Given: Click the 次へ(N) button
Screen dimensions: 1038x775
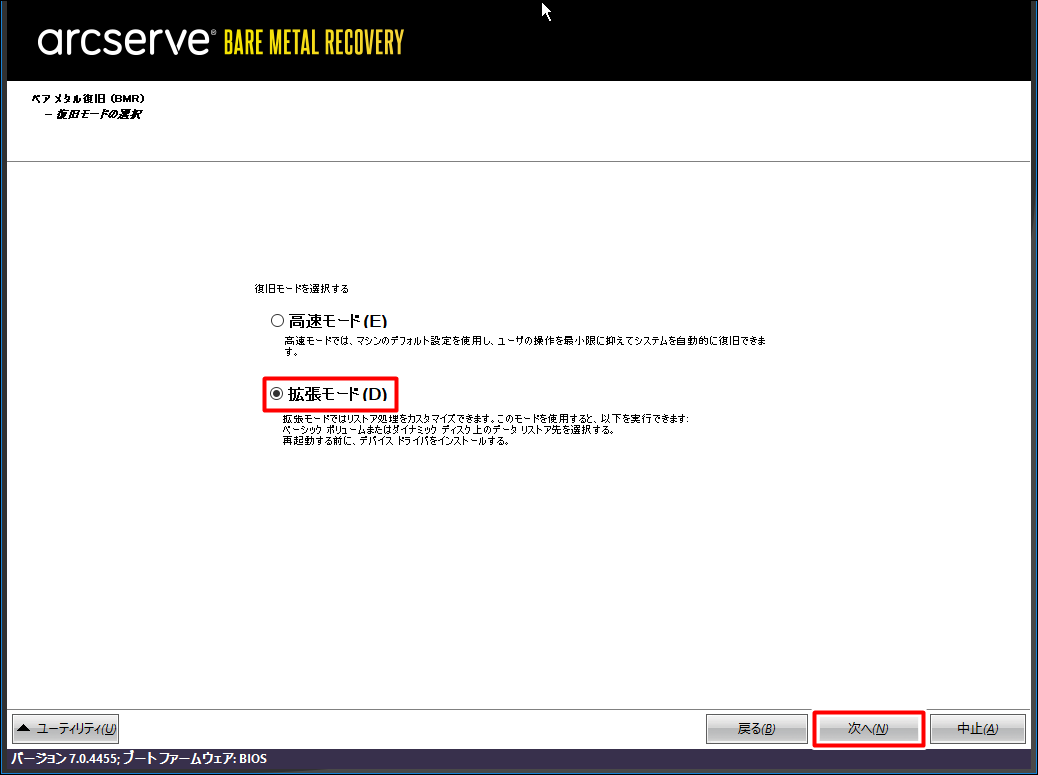Looking at the screenshot, I should [868, 729].
